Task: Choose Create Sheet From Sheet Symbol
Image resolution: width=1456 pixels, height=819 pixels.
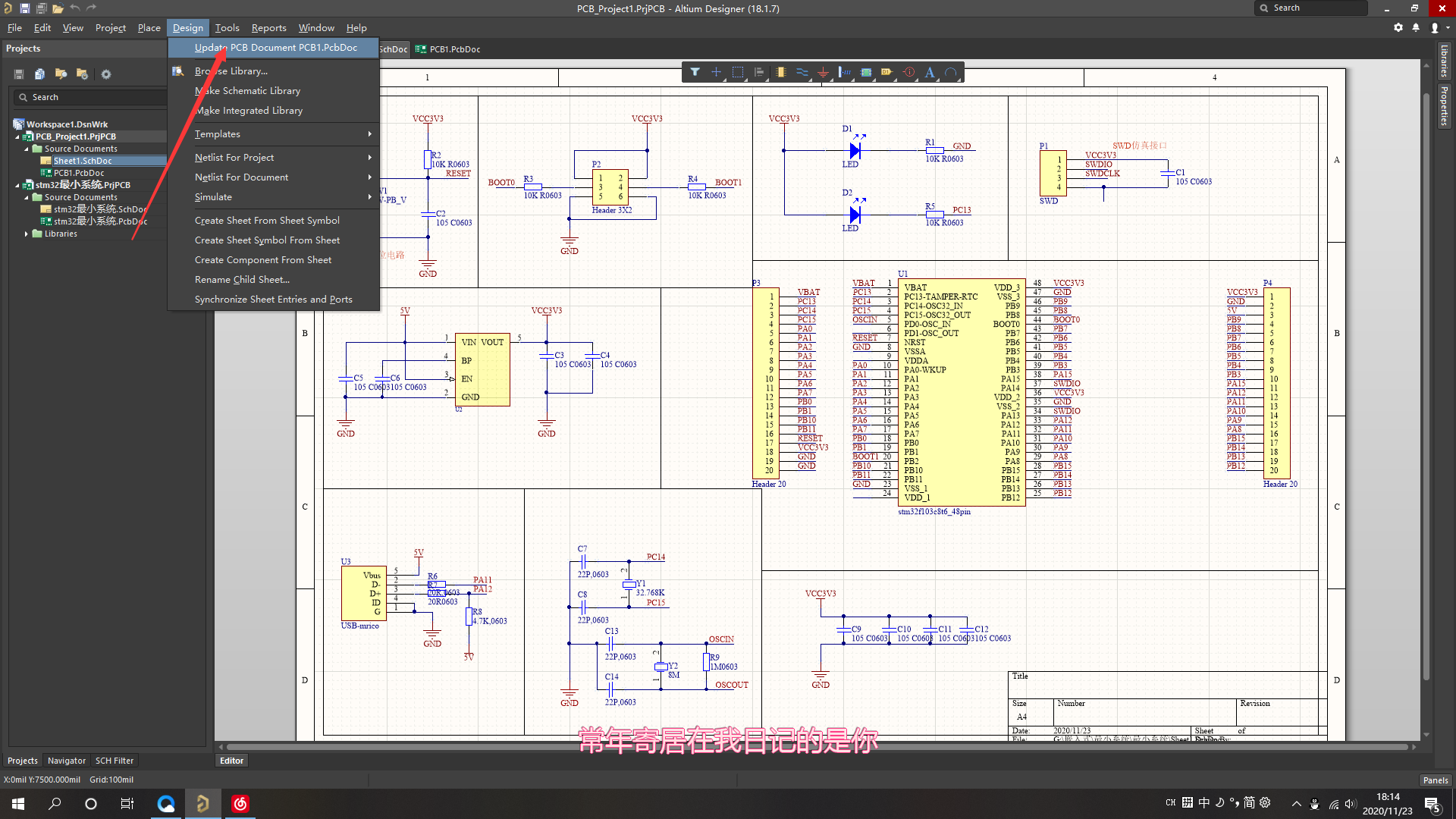Action: click(274, 221)
